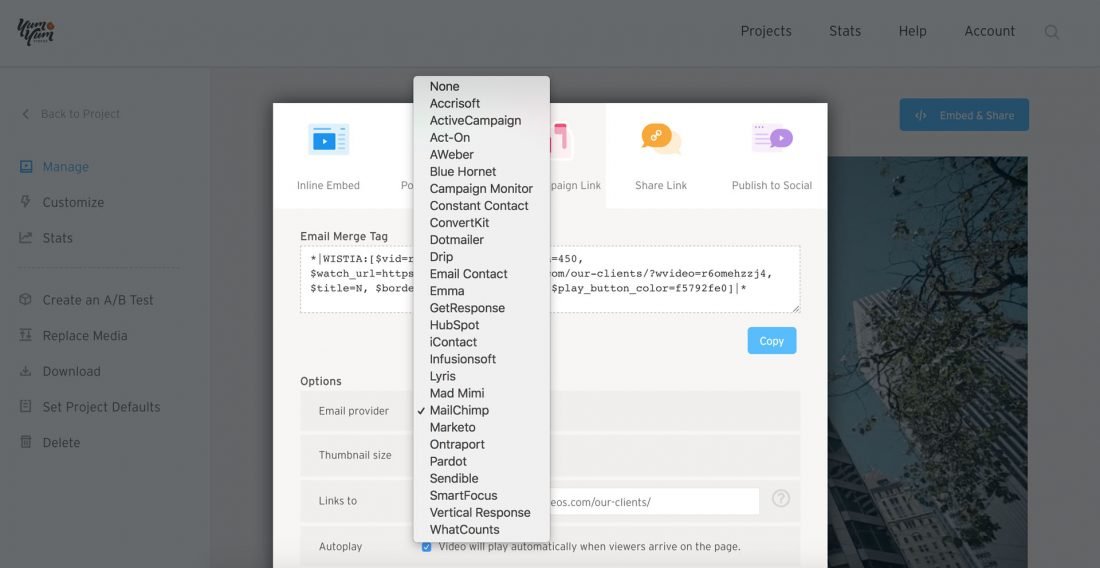Open the Account menu
This screenshot has height=568, width=1100.
coord(989,32)
